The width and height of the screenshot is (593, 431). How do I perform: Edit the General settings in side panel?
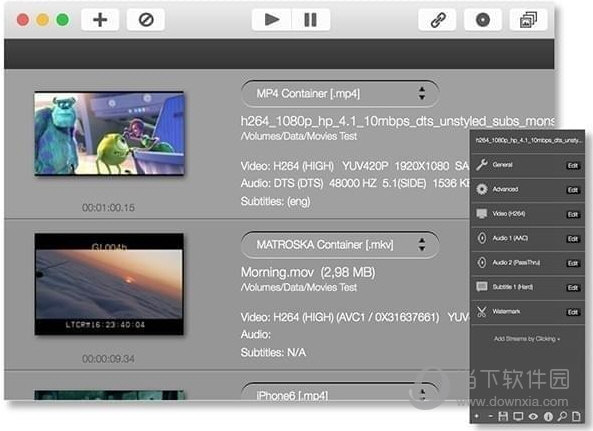[x=573, y=166]
